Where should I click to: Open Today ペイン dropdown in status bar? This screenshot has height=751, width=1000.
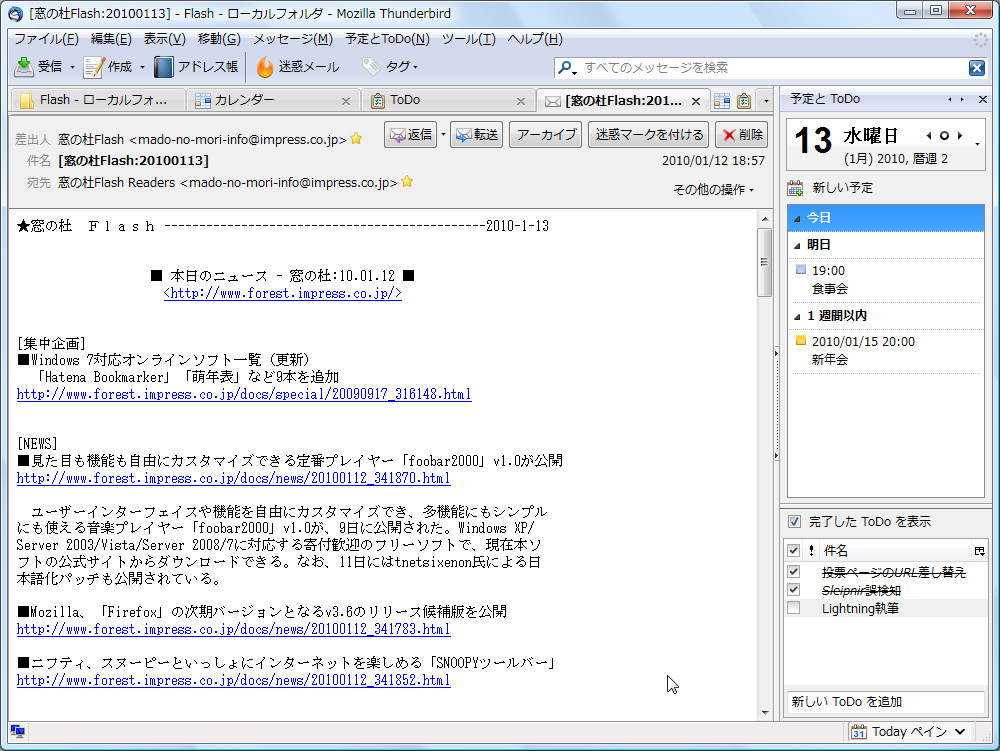[960, 732]
